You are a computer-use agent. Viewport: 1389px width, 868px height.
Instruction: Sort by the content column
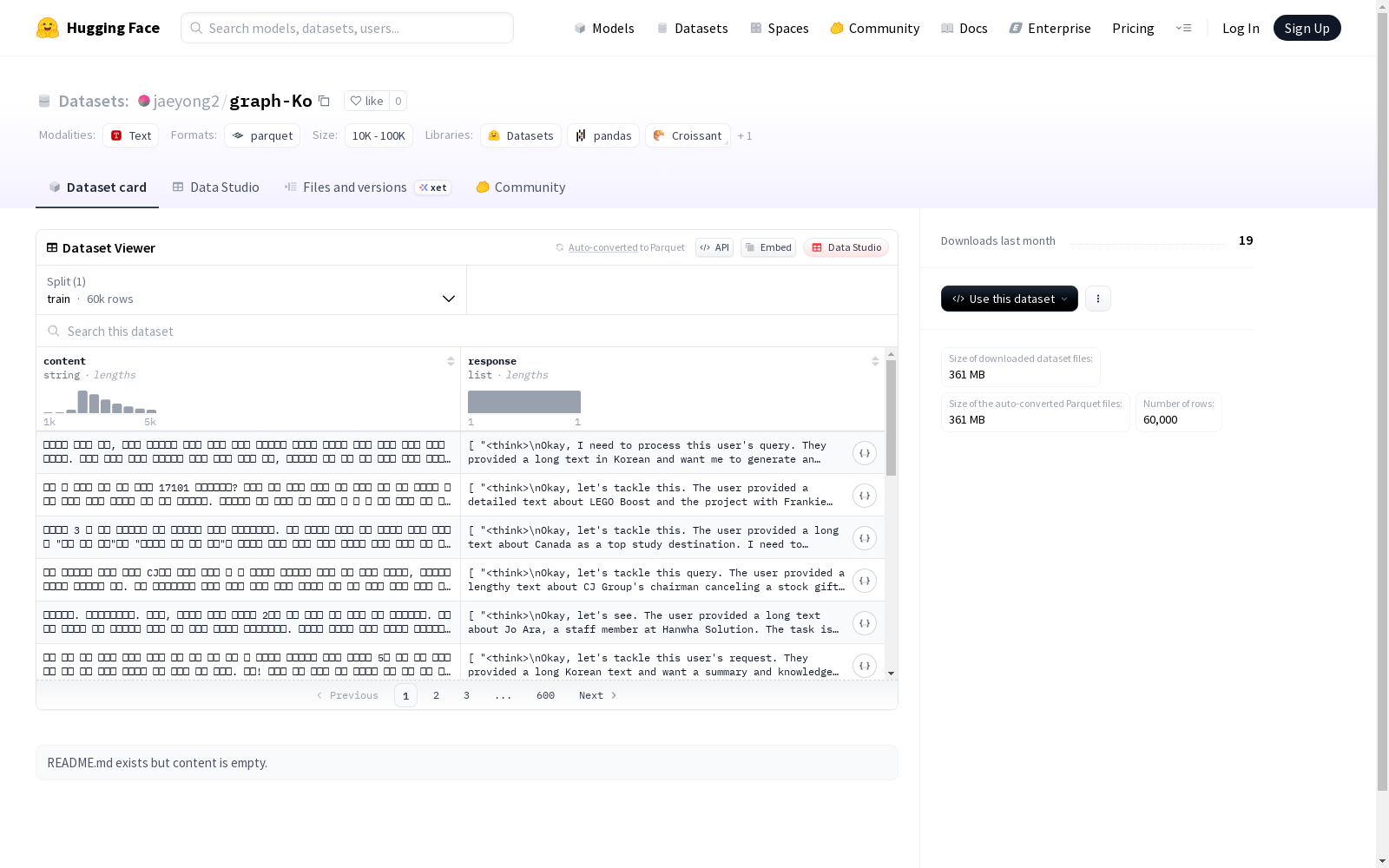pos(451,361)
